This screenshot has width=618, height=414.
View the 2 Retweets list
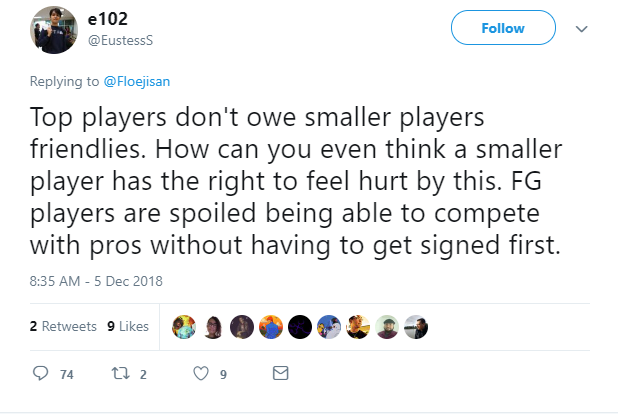[x=63, y=326]
